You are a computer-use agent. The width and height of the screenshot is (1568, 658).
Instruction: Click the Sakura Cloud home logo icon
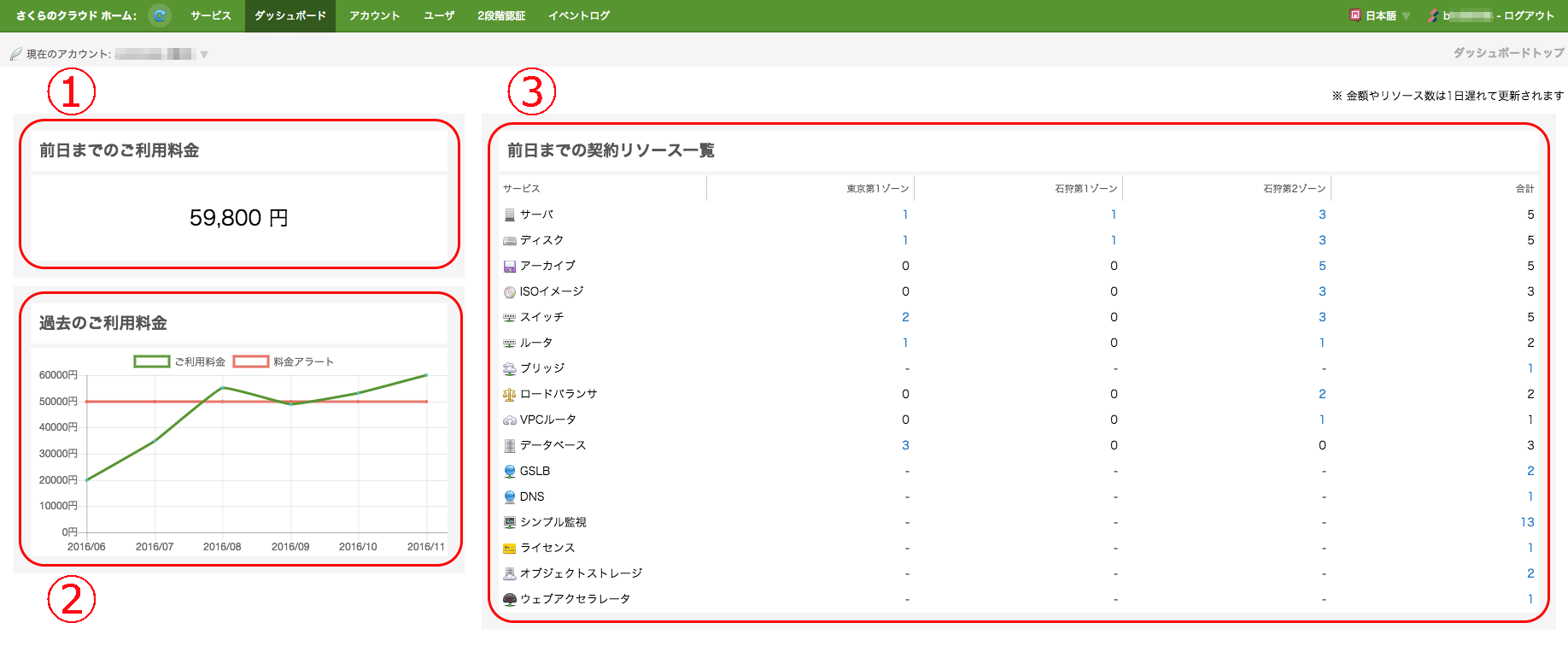159,15
